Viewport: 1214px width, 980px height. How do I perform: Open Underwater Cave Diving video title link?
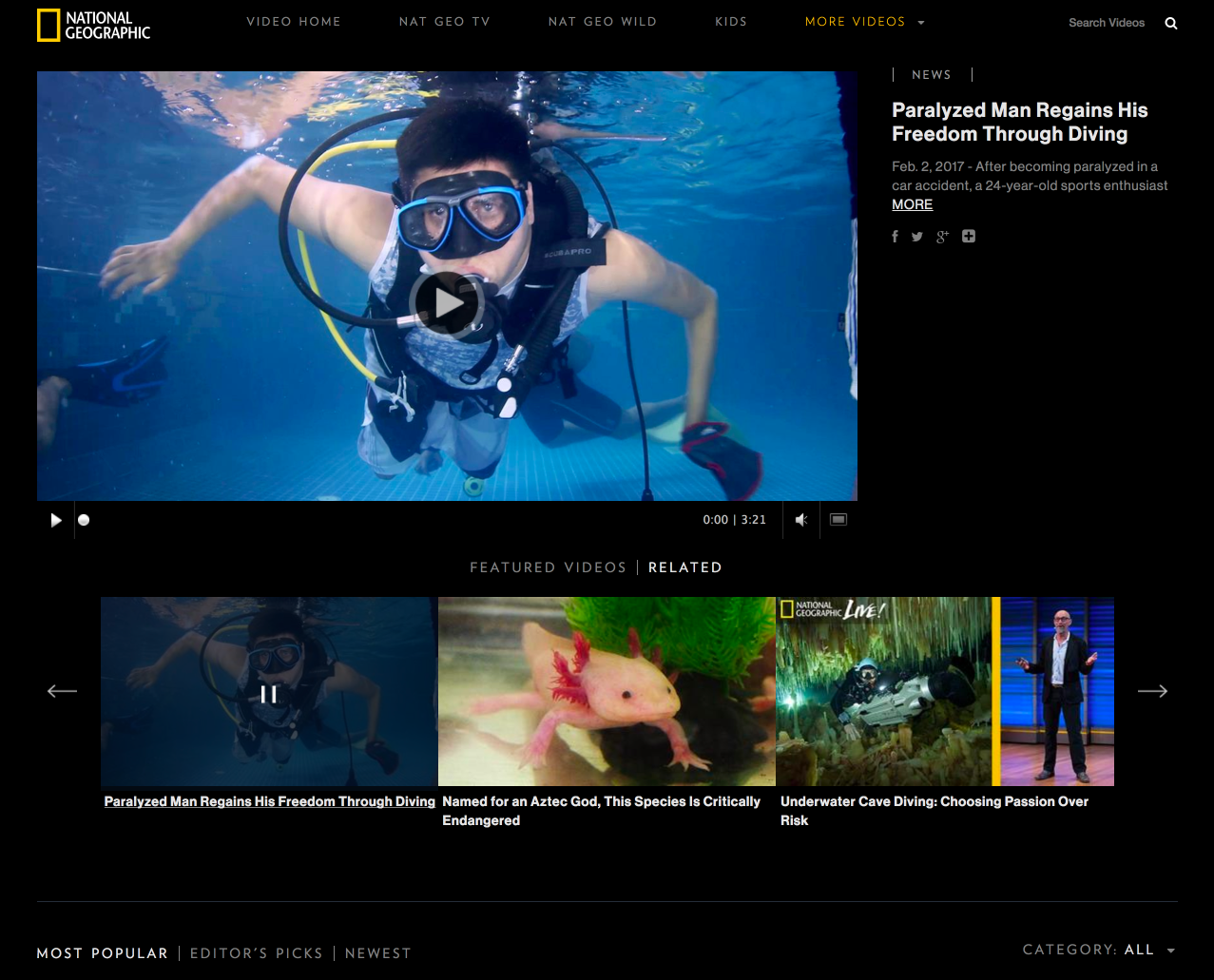tap(935, 811)
